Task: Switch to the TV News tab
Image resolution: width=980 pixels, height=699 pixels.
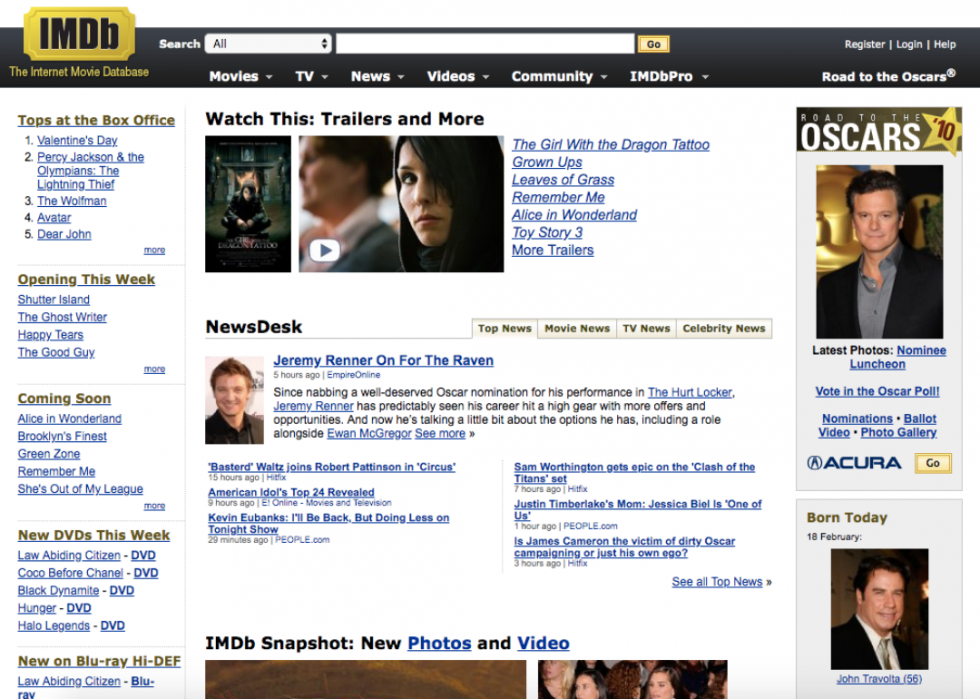Action: coord(646,328)
